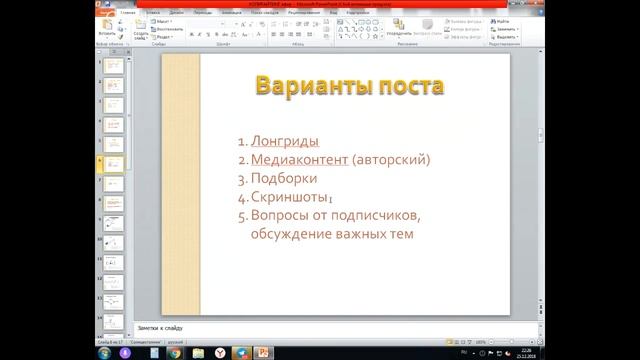Open the Рецензирование (Review) ribbon tab
The height and width of the screenshot is (360, 640).
point(304,13)
